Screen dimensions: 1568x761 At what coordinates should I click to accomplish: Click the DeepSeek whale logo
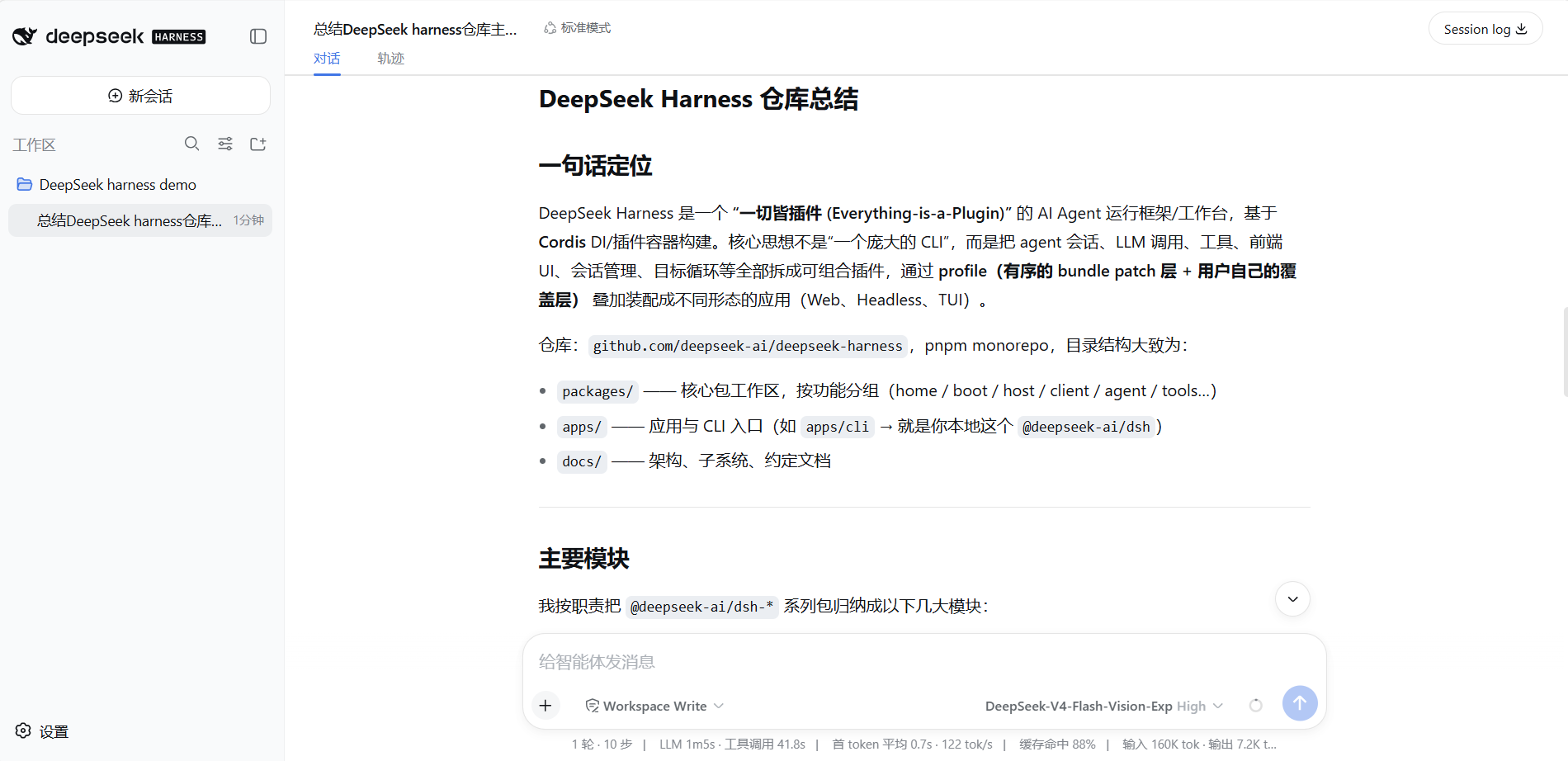point(25,36)
